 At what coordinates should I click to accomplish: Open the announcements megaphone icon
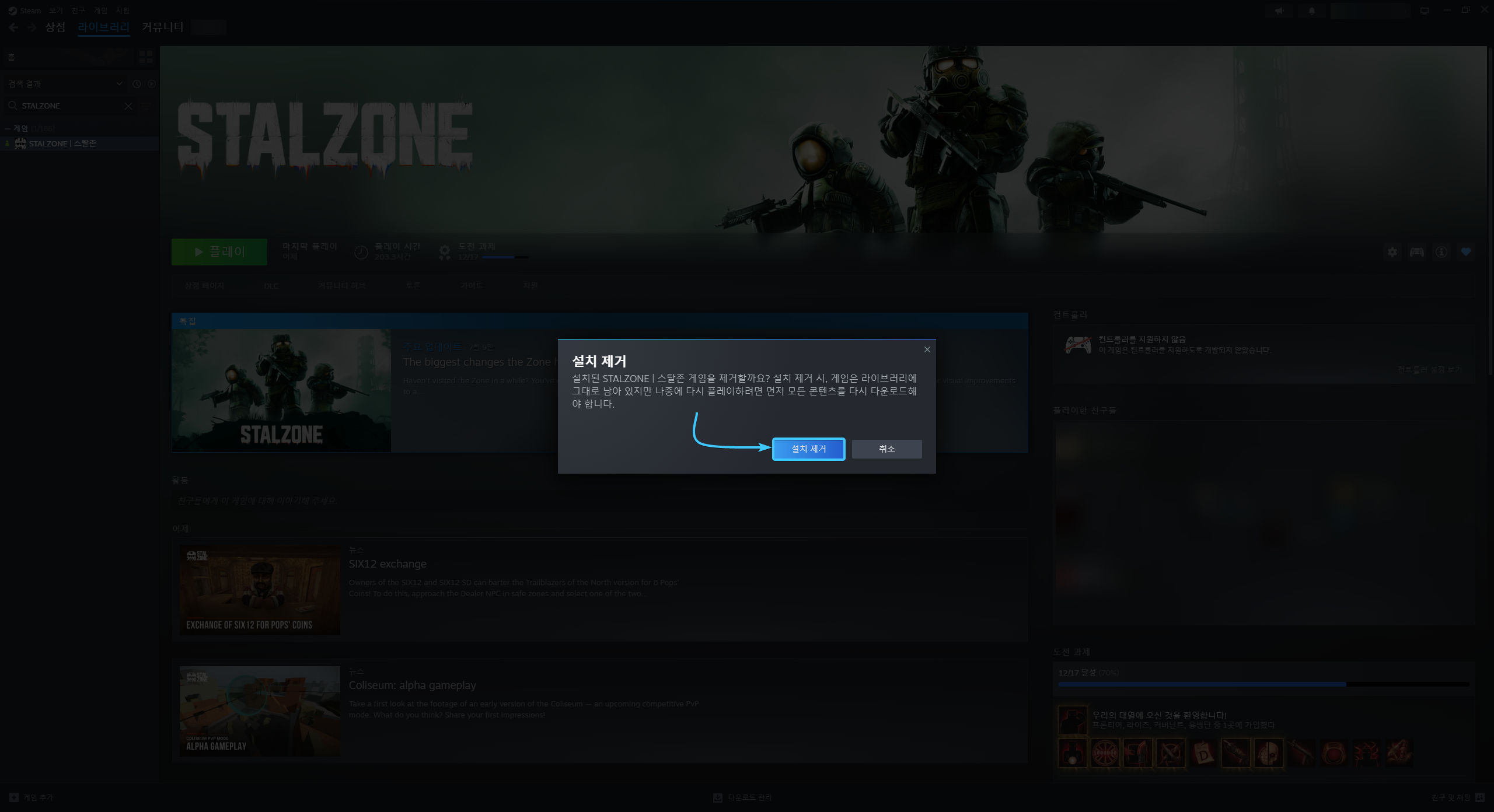[1279, 10]
